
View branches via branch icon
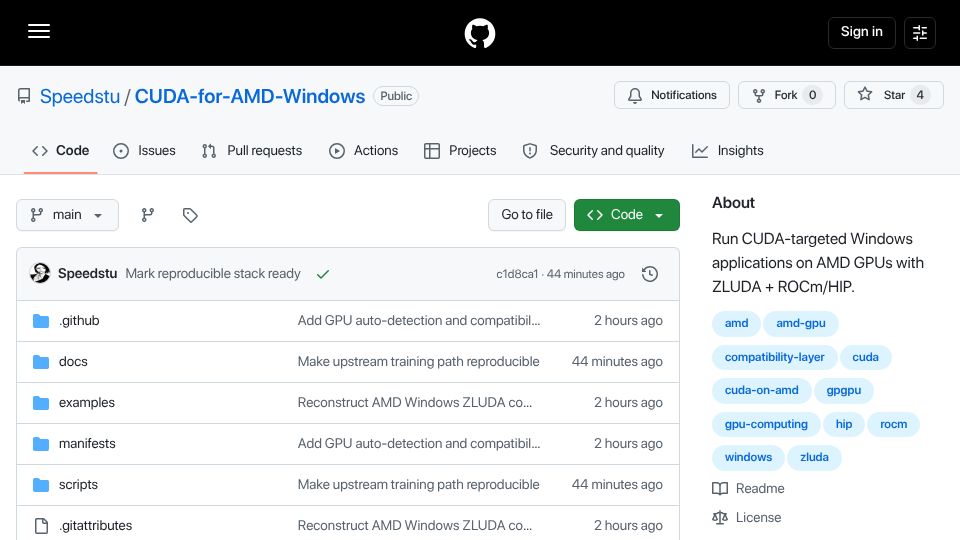(x=148, y=215)
